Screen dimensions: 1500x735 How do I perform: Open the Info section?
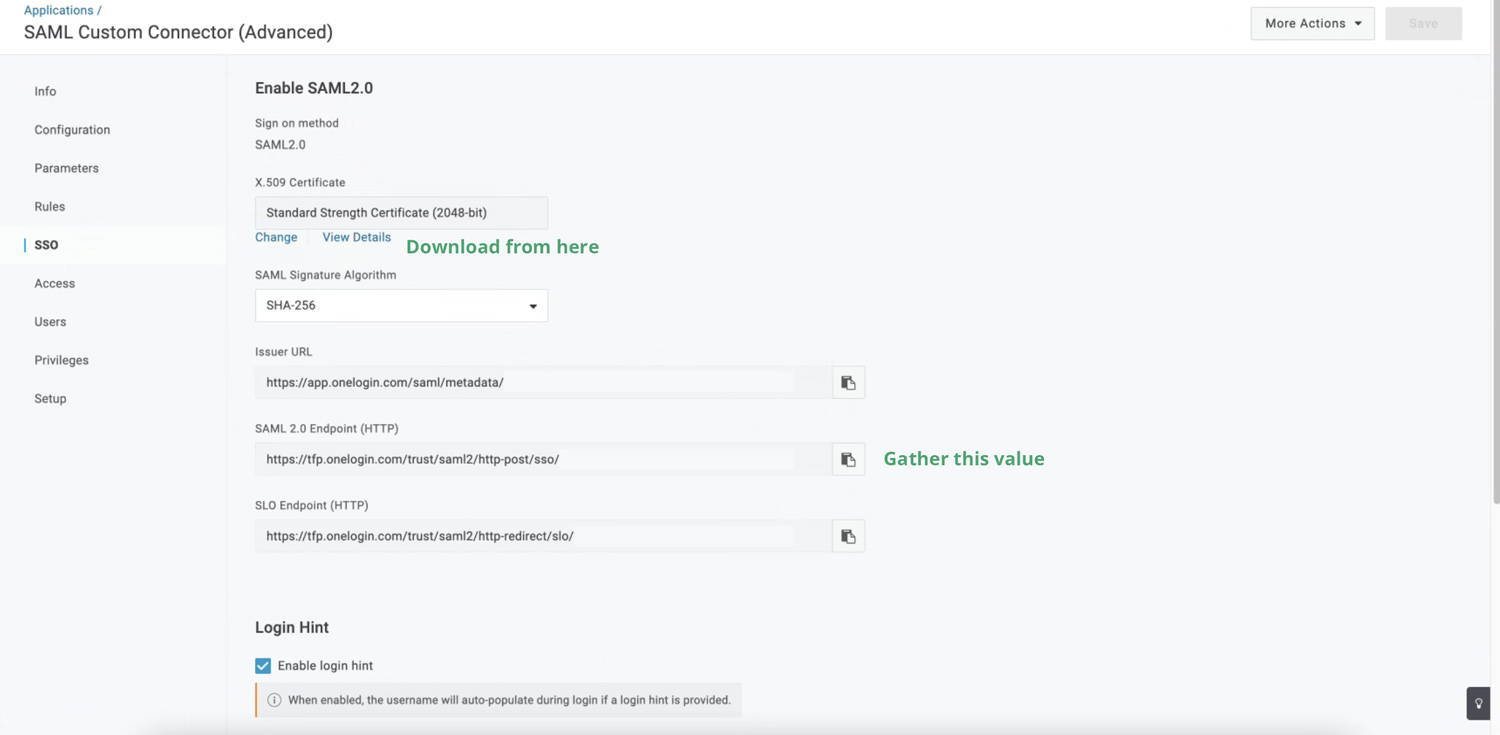(45, 91)
